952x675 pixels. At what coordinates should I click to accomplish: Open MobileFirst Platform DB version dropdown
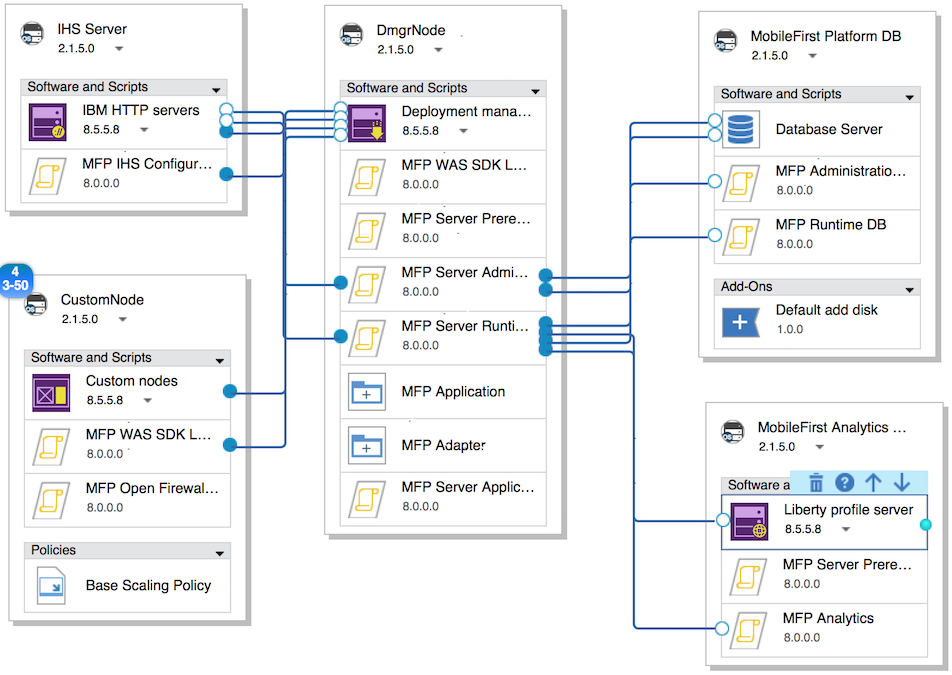pos(812,56)
